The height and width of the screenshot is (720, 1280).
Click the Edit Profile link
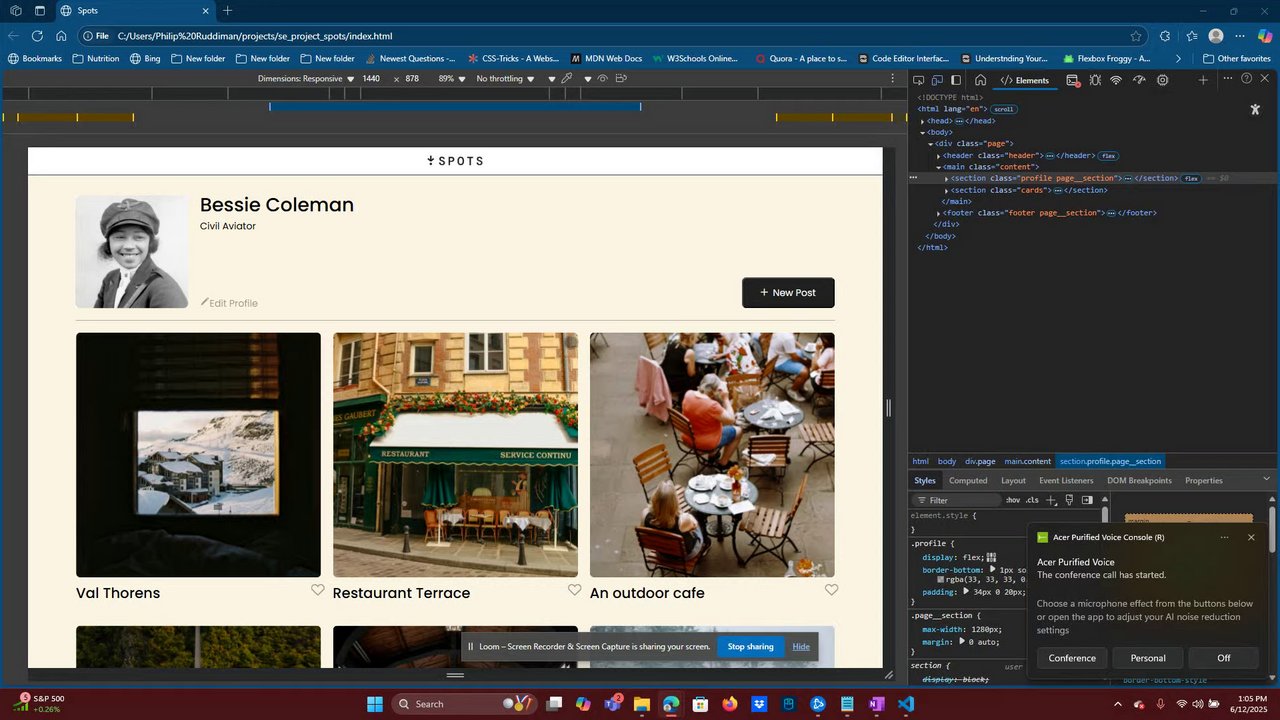[229, 303]
